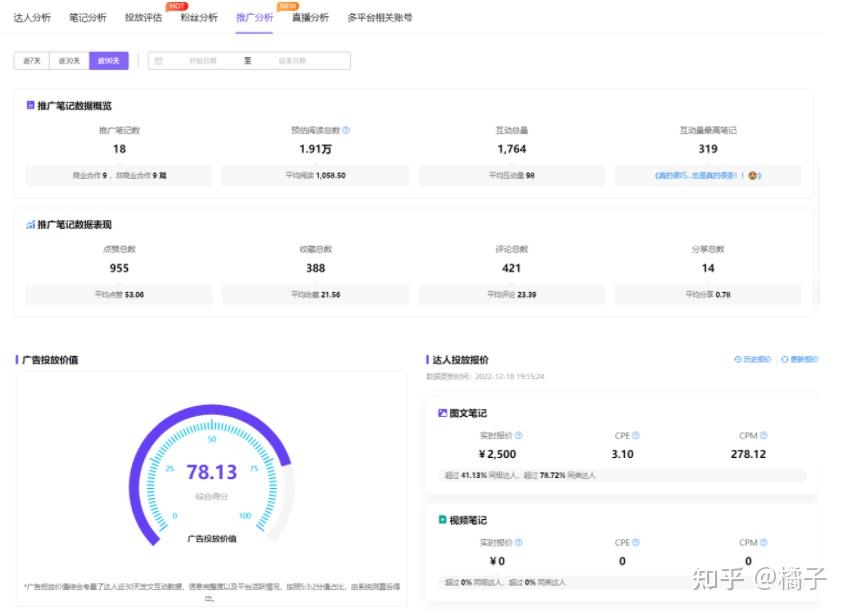Open the 投放评估 tab

click(143, 18)
